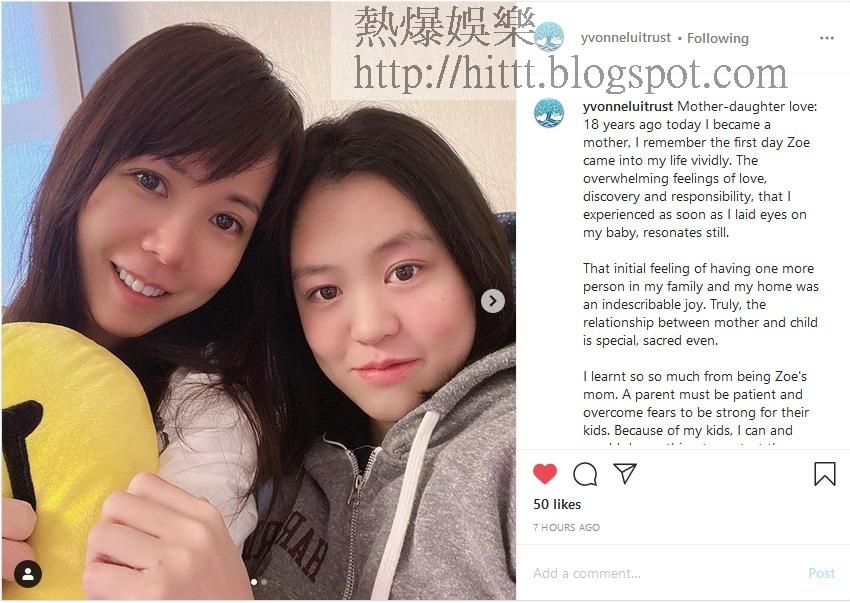
Task: View the 50 likes list
Action: pos(557,504)
